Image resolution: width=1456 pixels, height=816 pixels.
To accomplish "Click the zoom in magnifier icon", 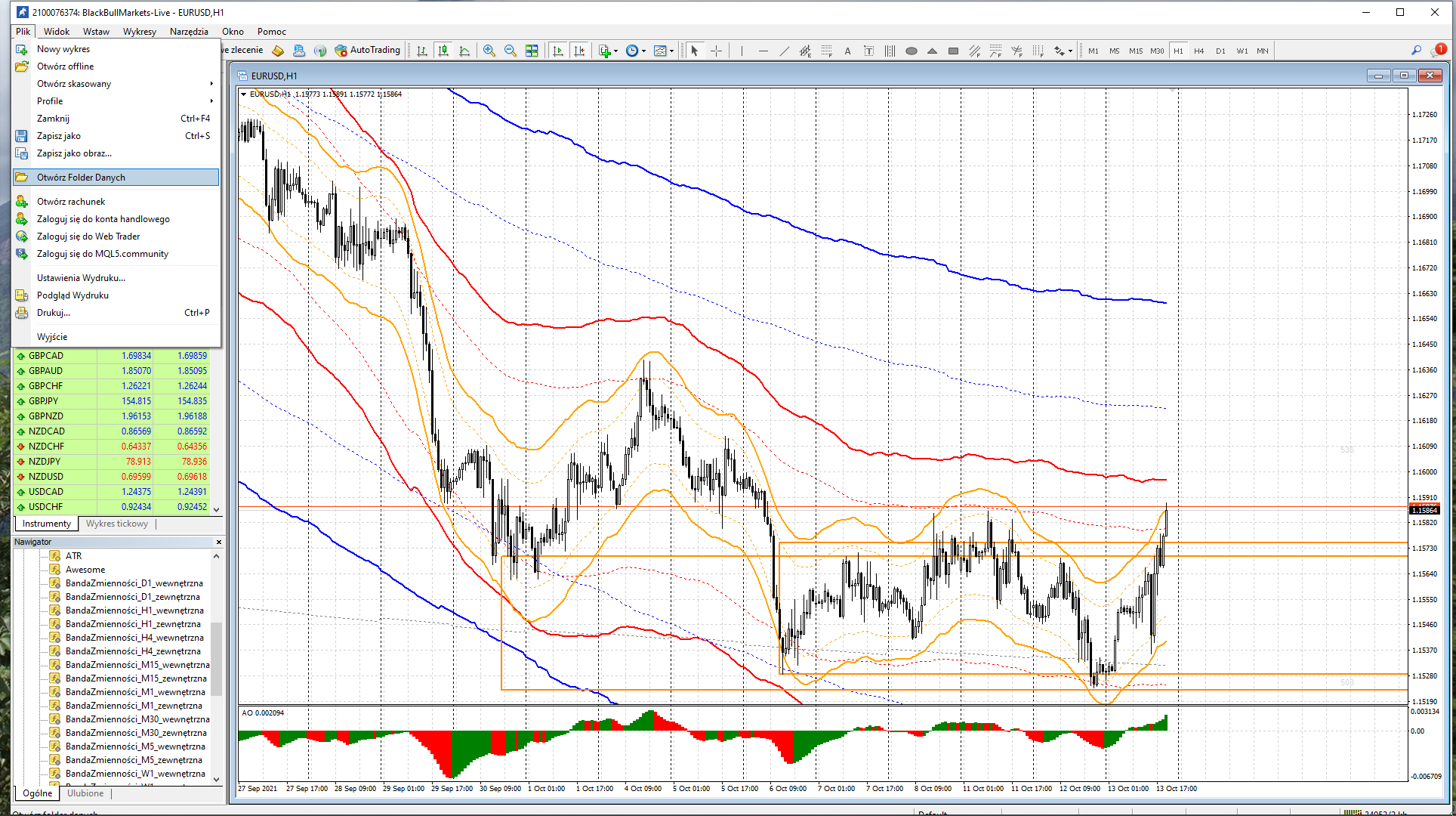I will coord(489,51).
